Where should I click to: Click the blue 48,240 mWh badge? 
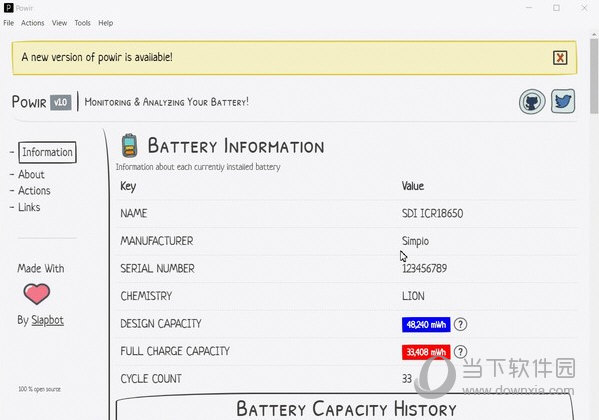click(x=426, y=324)
